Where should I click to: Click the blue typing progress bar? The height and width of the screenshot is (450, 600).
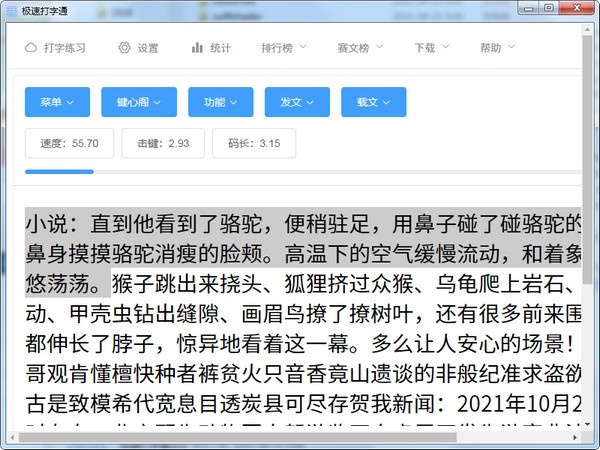59,172
